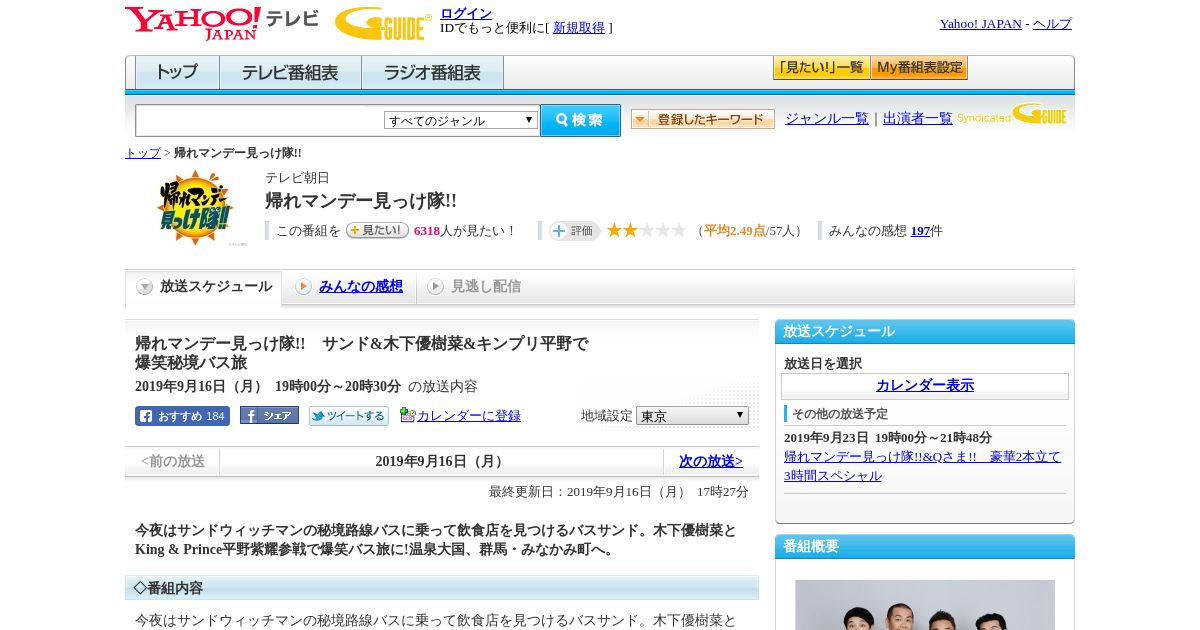Select the 見逃し配信 tab

(474, 287)
